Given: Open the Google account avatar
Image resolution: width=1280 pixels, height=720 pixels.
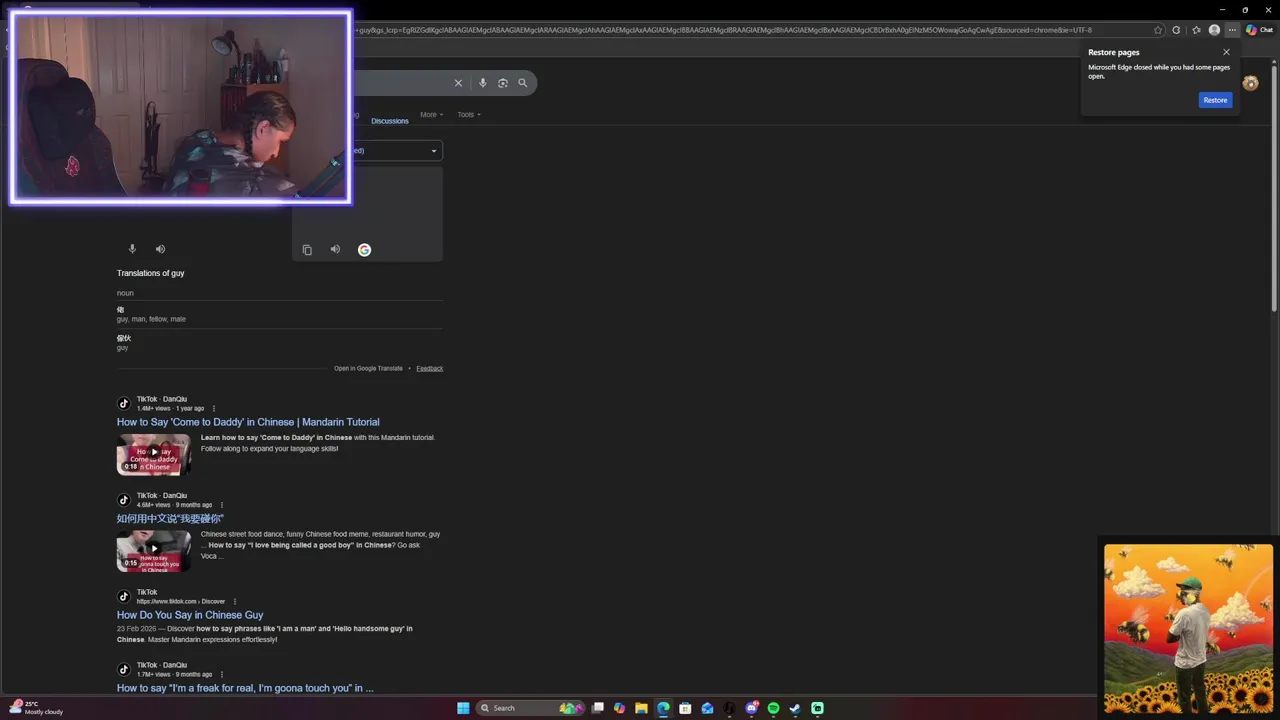Looking at the screenshot, I should 1250,83.
